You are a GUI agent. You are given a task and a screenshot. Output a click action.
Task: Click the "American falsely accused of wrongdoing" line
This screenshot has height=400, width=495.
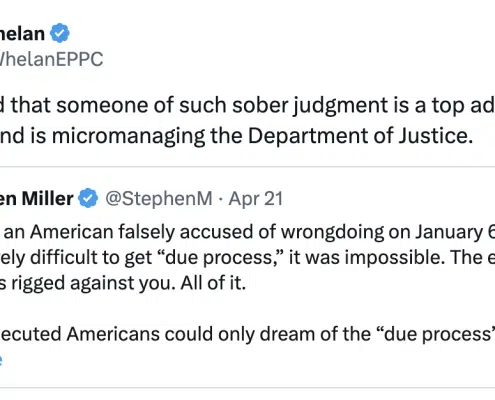click(x=247, y=232)
